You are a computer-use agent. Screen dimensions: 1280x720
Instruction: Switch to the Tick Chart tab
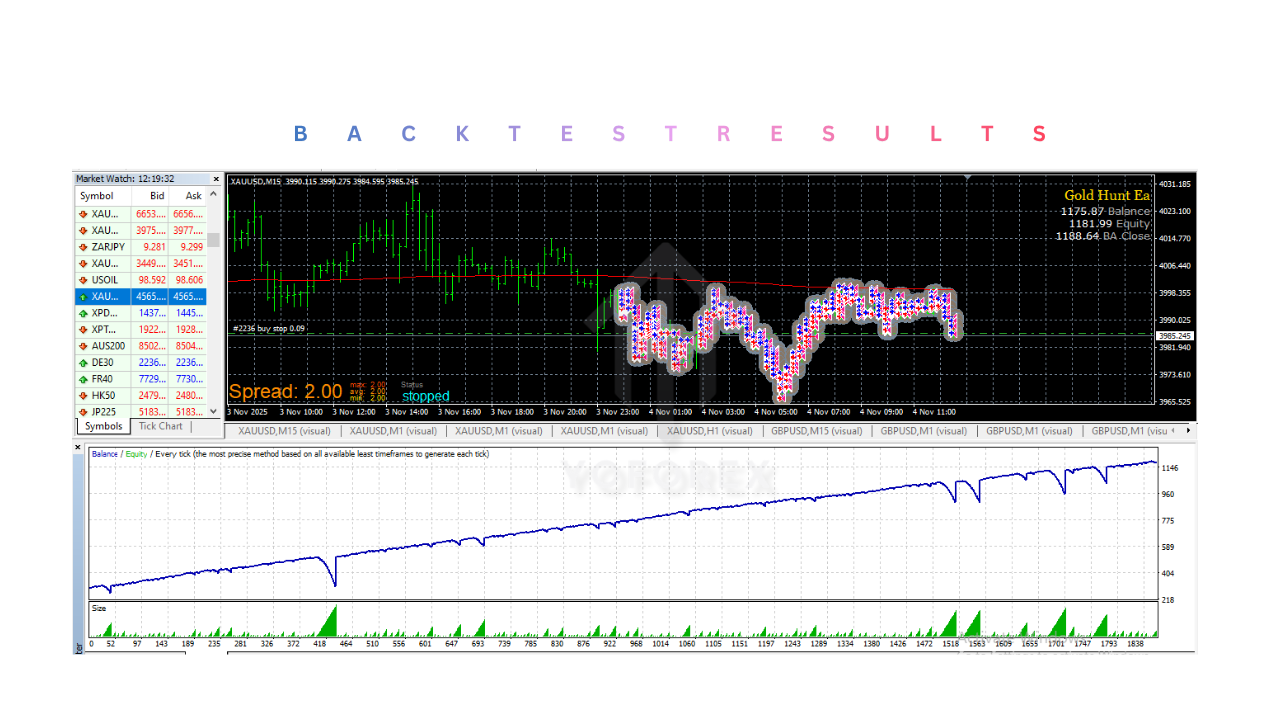click(x=160, y=426)
